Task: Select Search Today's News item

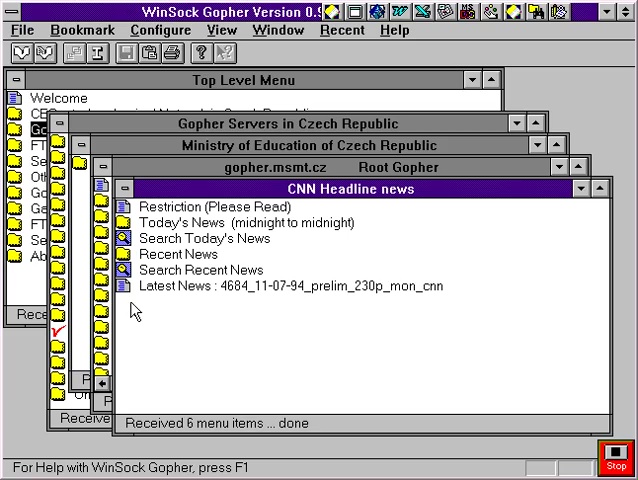Action: coord(205,238)
